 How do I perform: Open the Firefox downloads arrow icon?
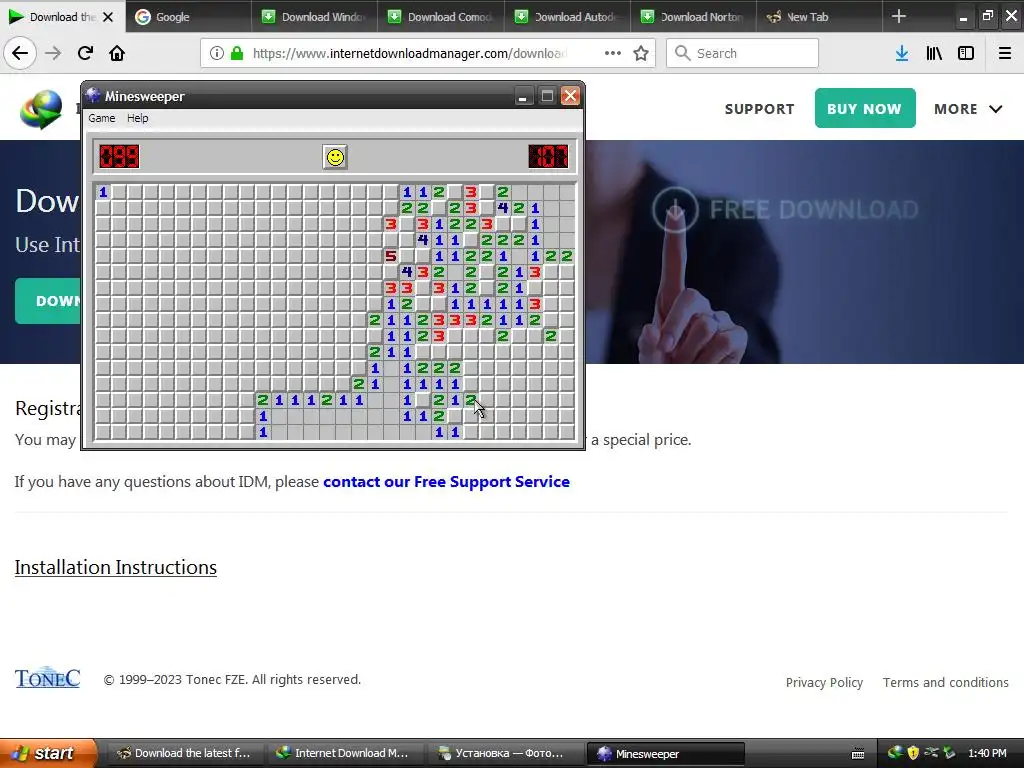coord(902,53)
